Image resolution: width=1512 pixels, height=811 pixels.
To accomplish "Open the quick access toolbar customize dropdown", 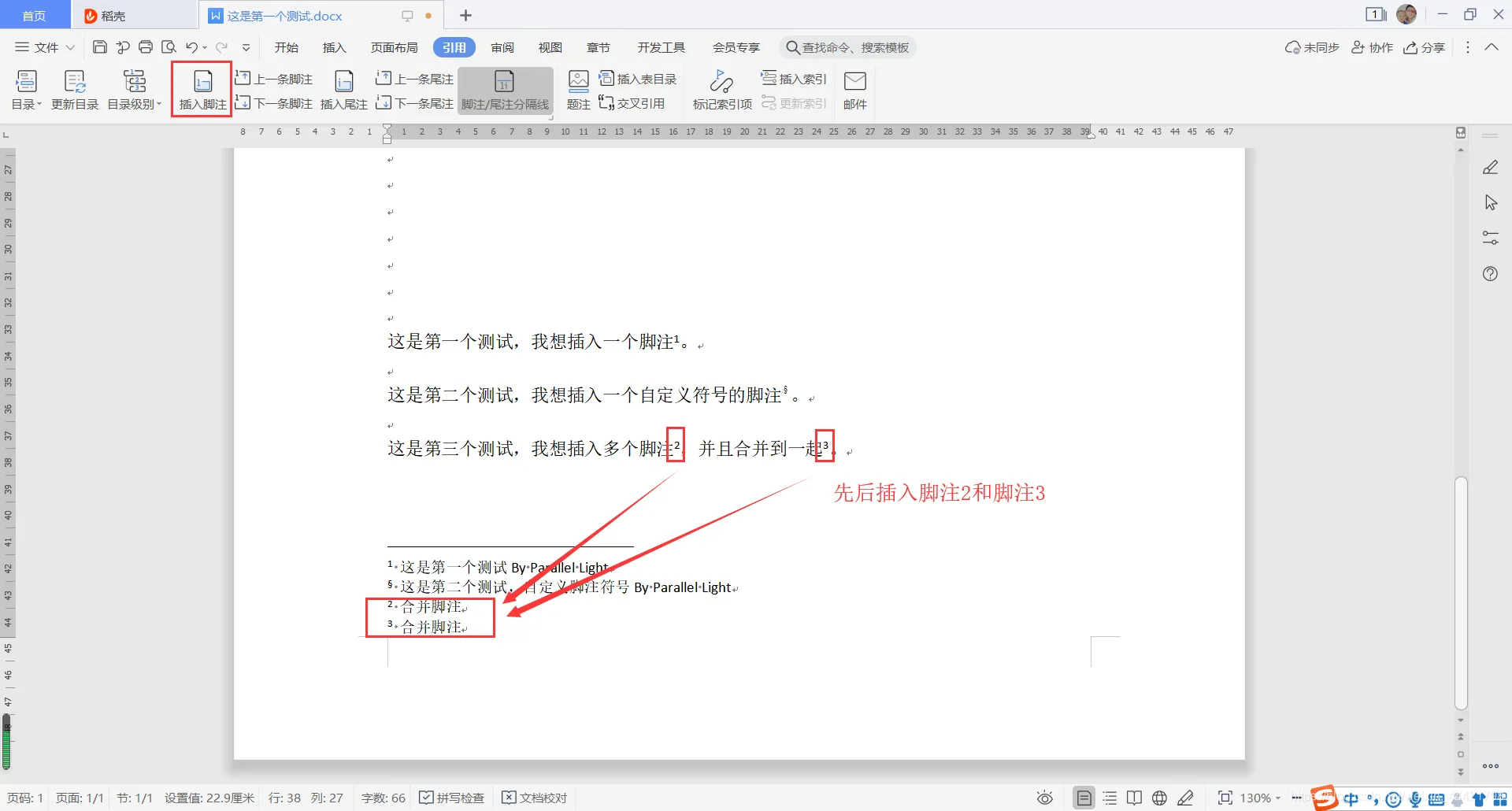I will click(246, 48).
